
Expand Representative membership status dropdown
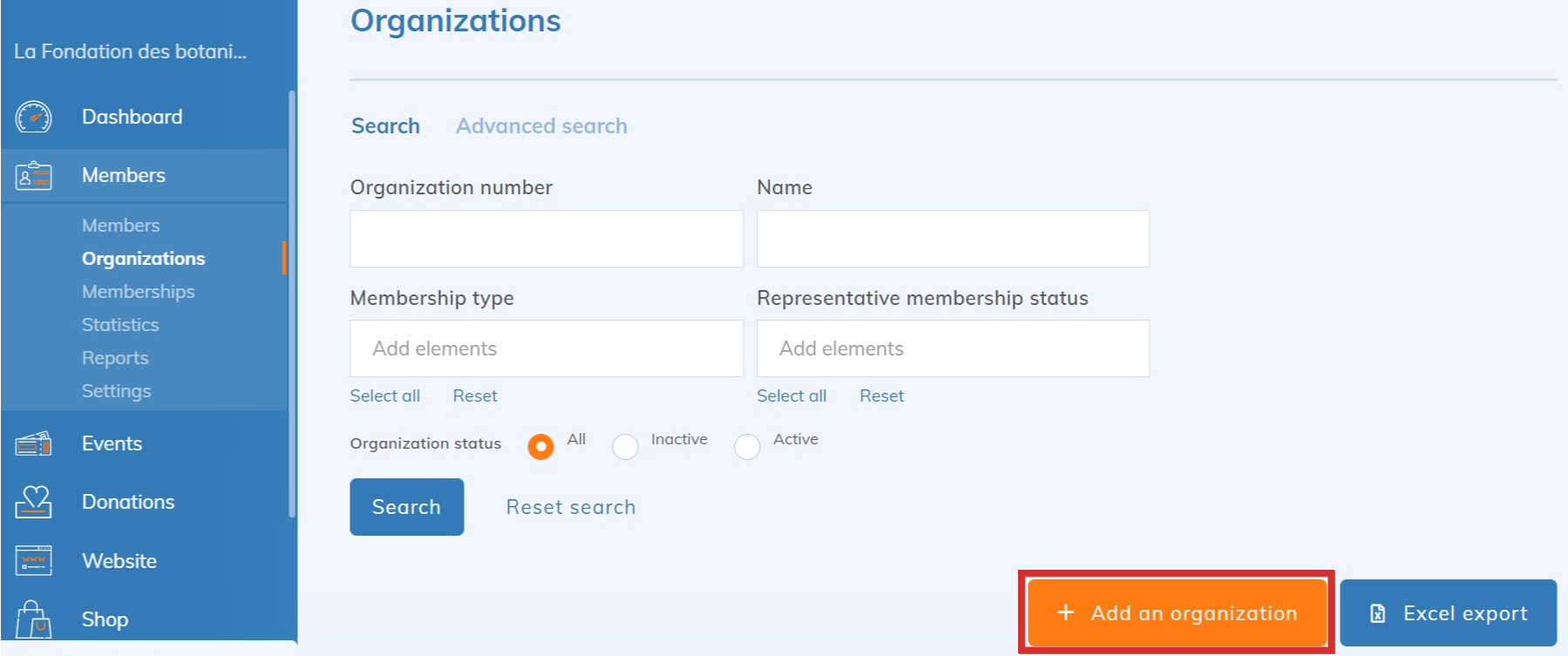tap(953, 348)
